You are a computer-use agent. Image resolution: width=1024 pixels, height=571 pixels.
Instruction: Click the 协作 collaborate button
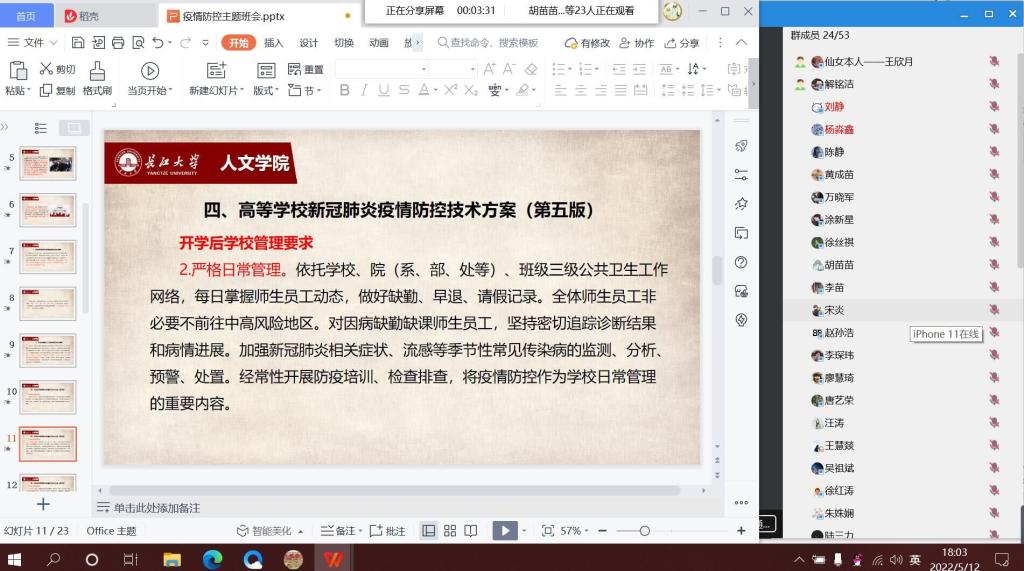coord(637,43)
